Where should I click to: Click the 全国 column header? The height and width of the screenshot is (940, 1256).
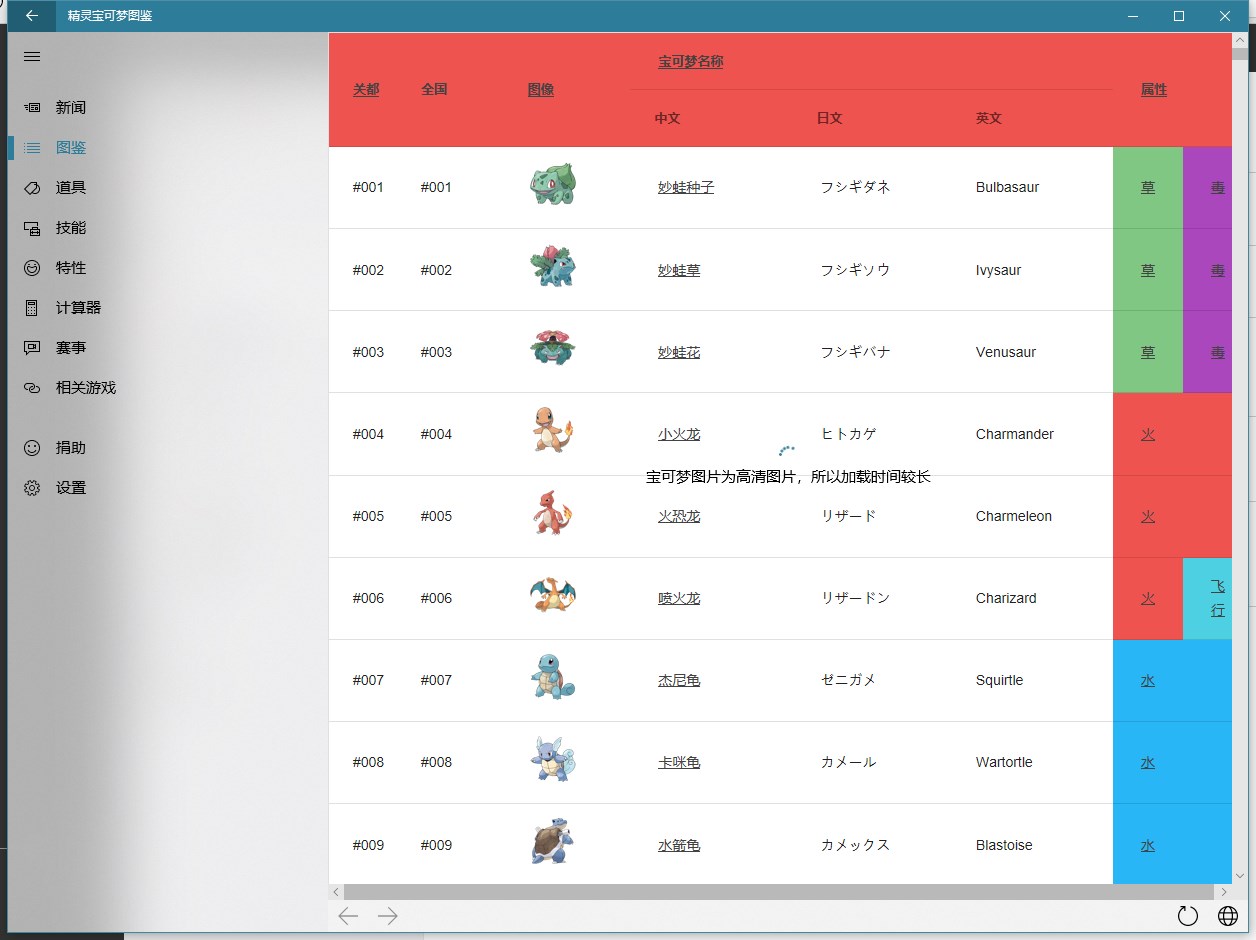(x=434, y=89)
